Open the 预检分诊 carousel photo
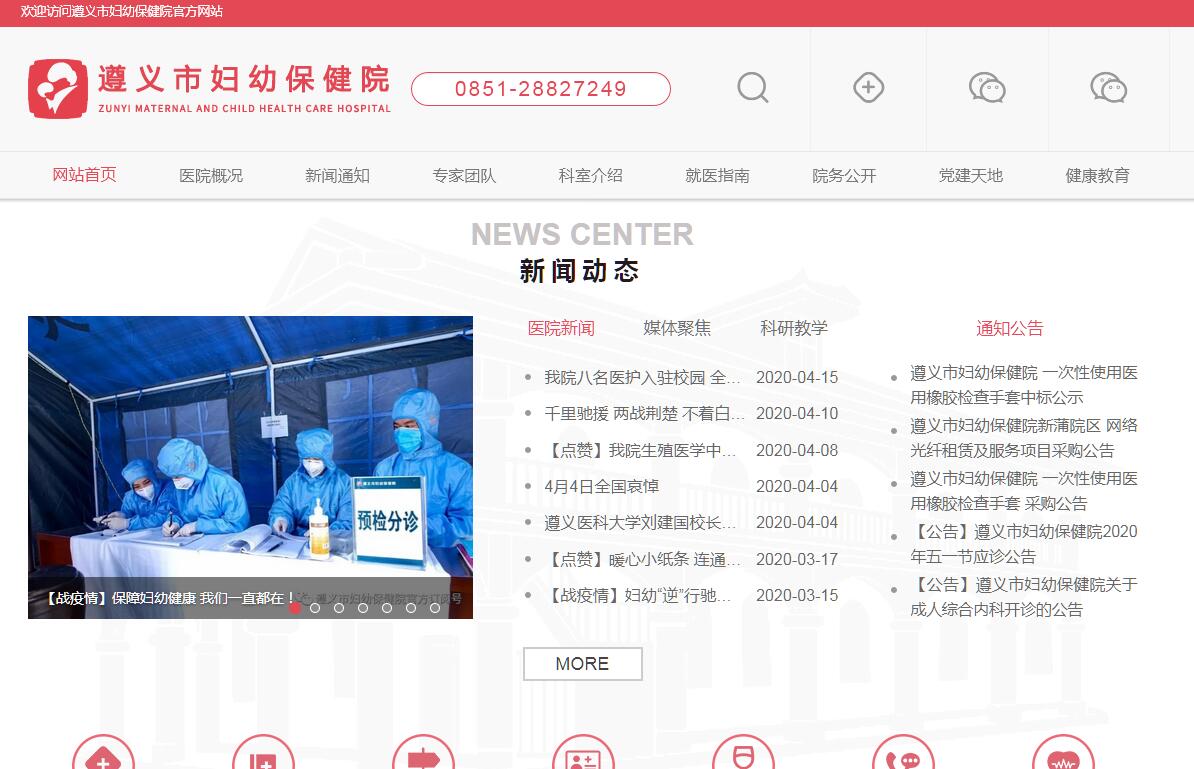The height and width of the screenshot is (769, 1194). point(250,450)
